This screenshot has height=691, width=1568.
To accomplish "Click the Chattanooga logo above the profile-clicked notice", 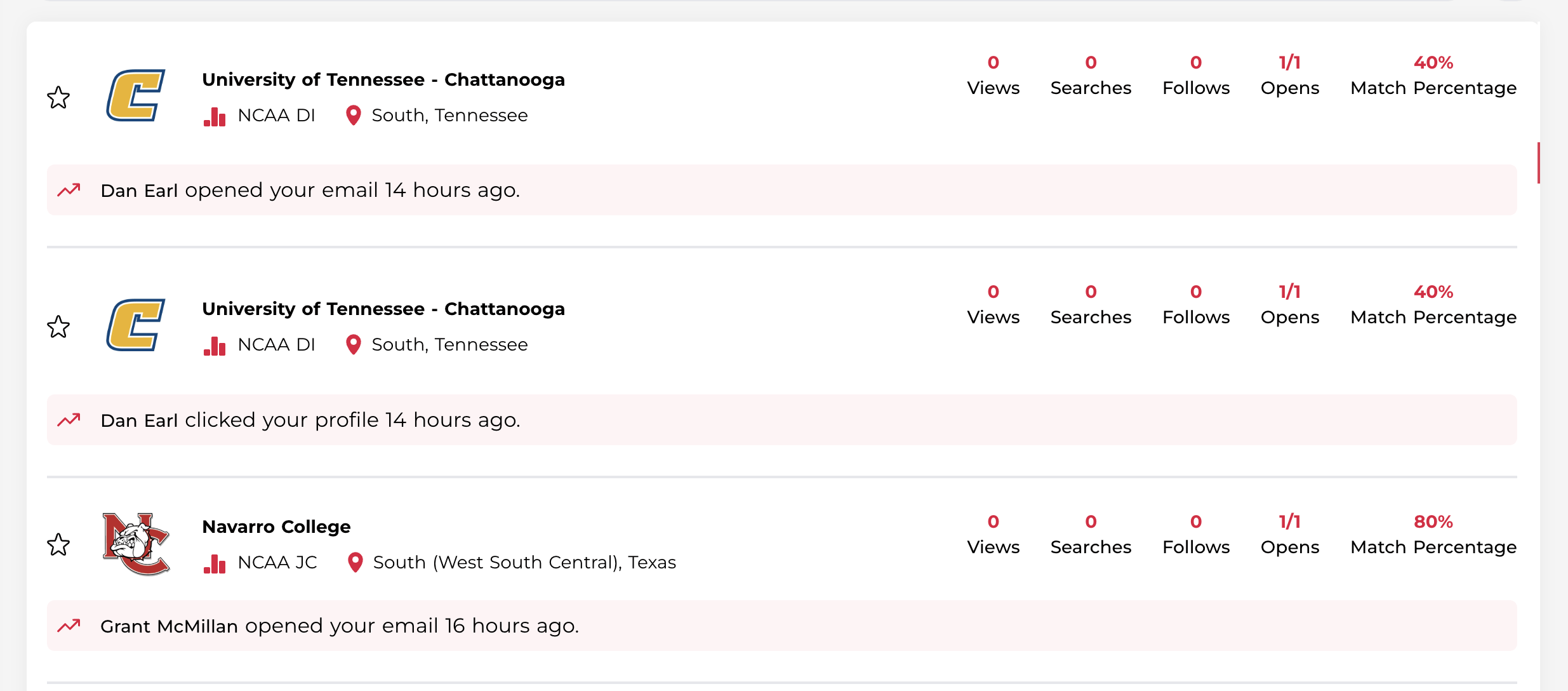I will [136, 325].
